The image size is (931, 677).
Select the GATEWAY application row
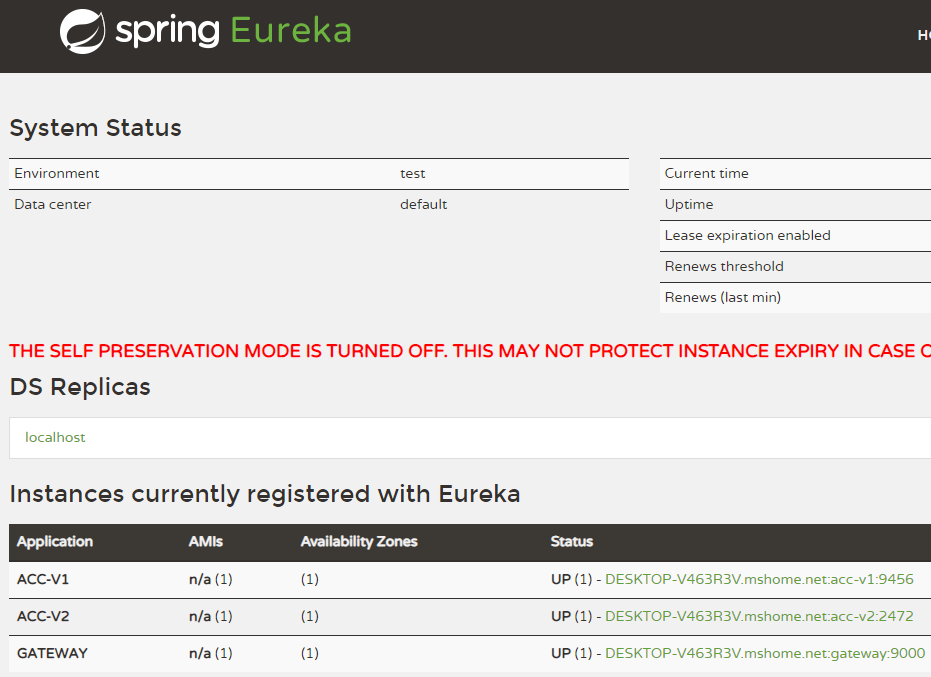point(52,653)
